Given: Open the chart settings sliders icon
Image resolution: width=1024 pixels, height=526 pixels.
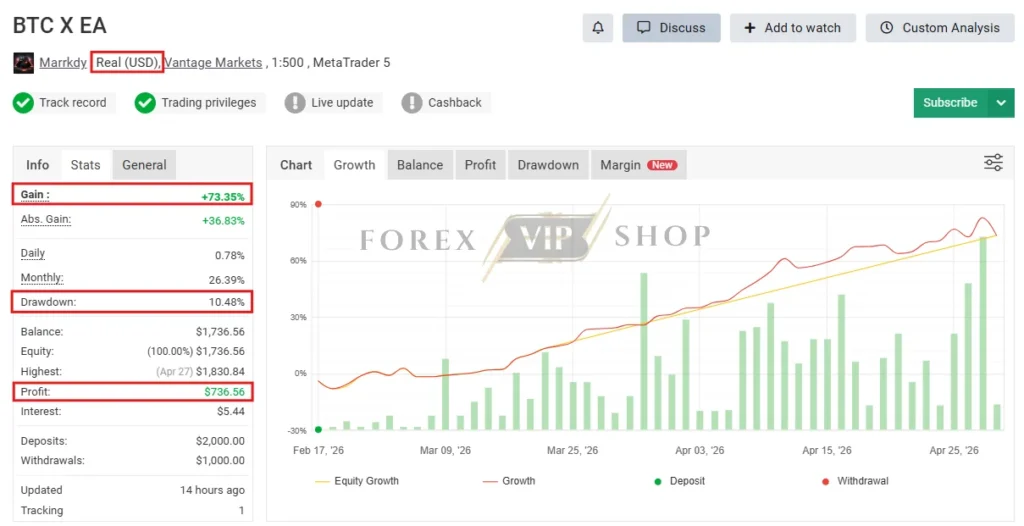Looking at the screenshot, I should point(993,163).
